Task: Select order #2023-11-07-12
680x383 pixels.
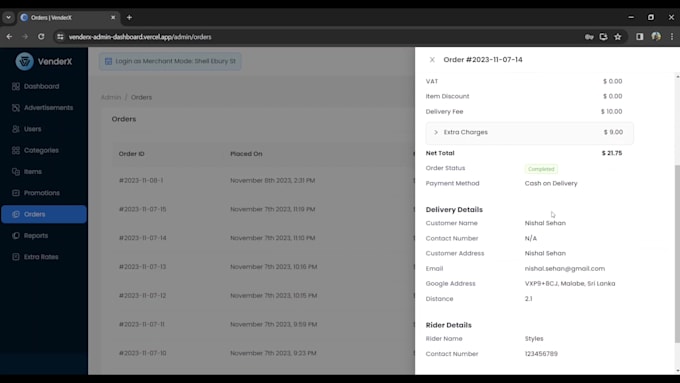Action: pos(143,295)
